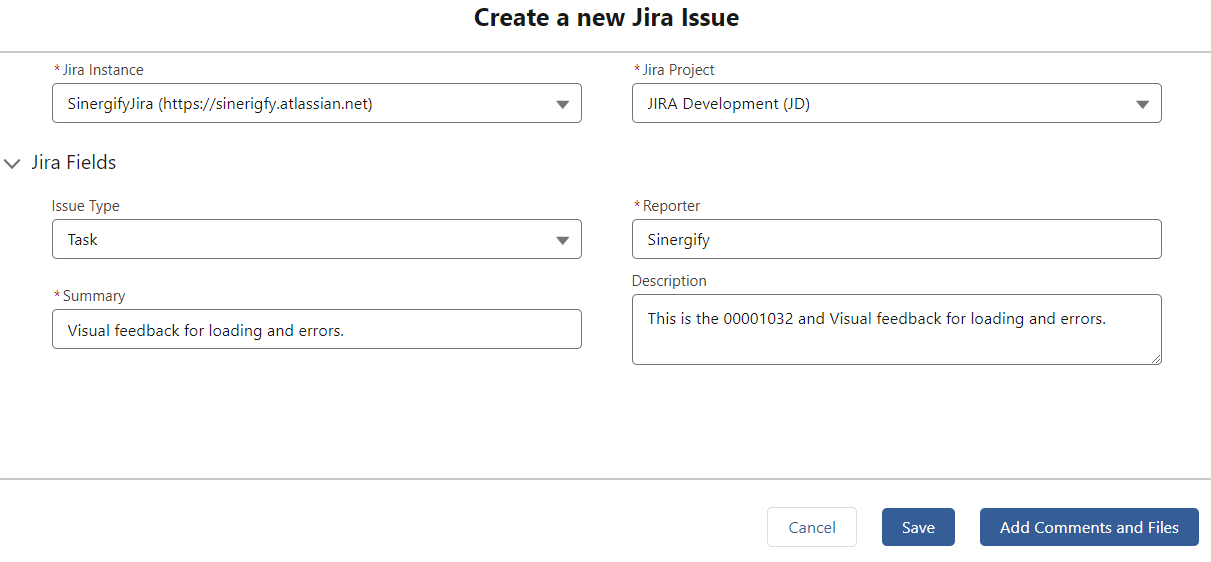The image size is (1211, 562).
Task: Cancel the new Jira issue
Action: click(812, 527)
